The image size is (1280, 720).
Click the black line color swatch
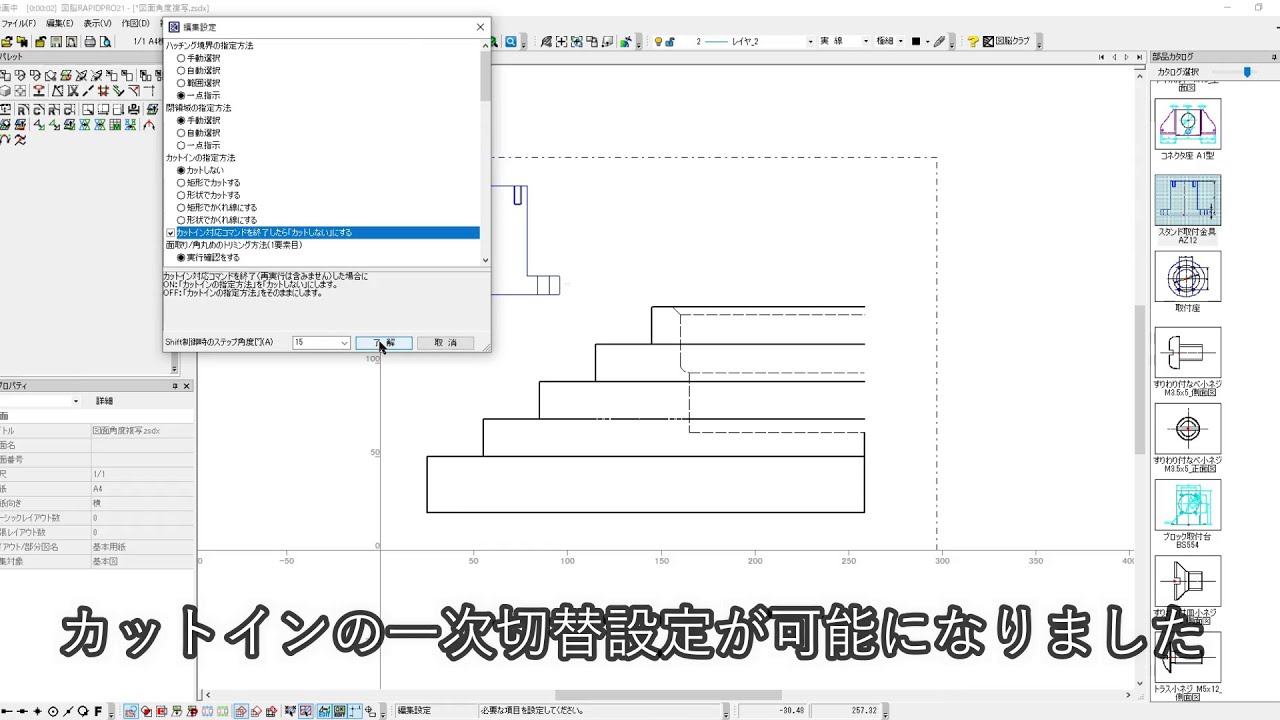[x=916, y=41]
